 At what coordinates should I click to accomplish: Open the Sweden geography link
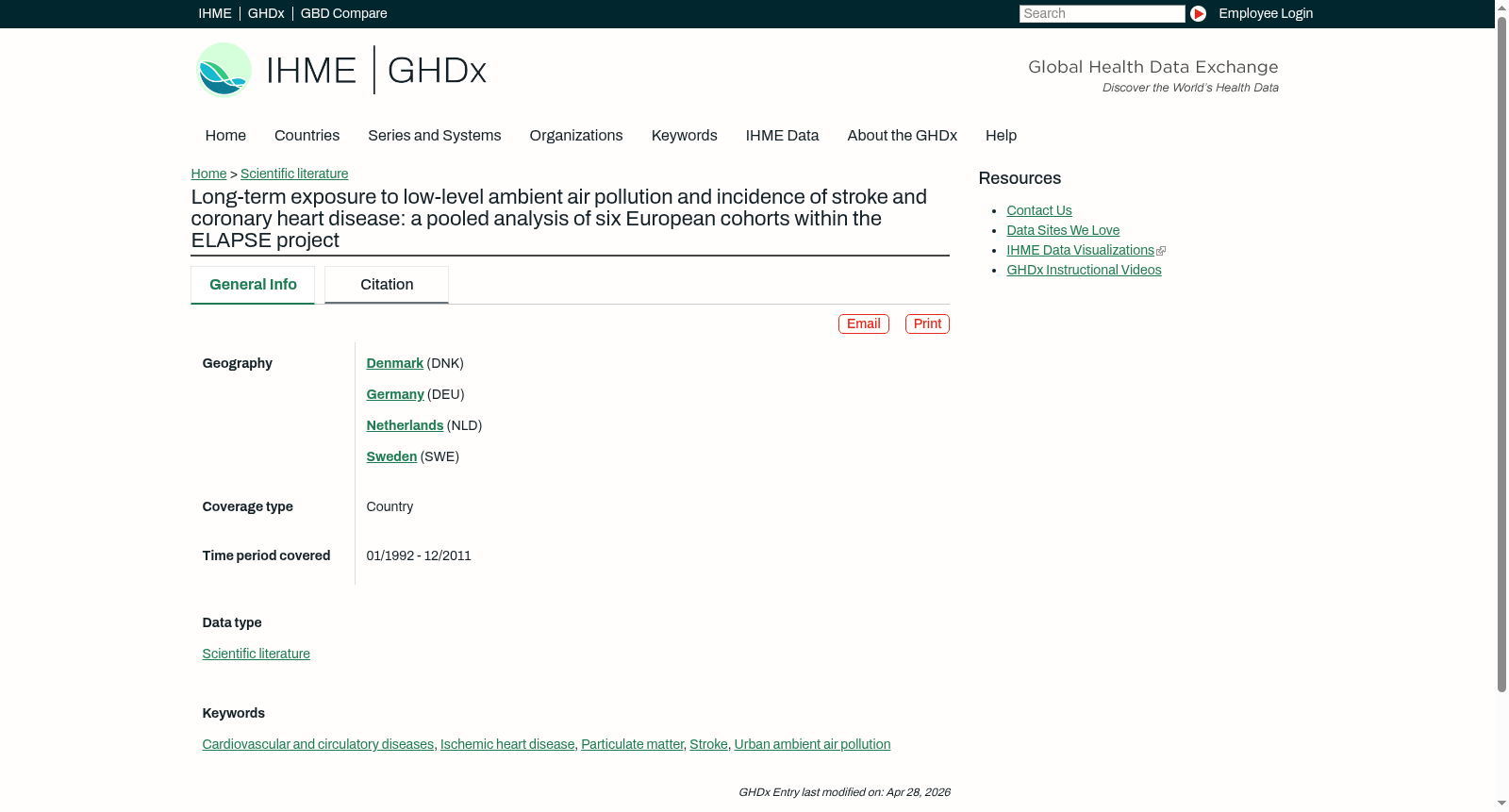click(391, 456)
